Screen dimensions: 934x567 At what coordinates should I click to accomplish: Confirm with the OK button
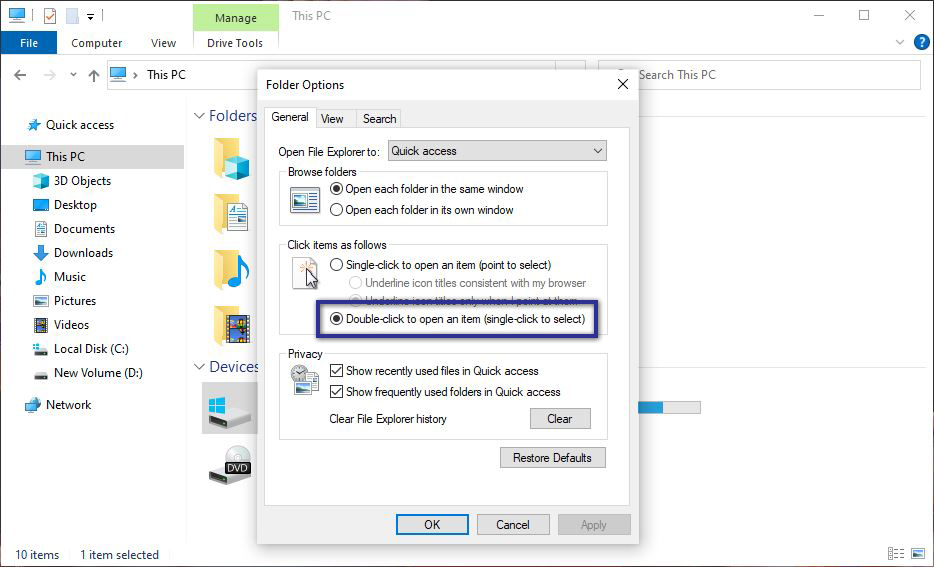tap(432, 525)
